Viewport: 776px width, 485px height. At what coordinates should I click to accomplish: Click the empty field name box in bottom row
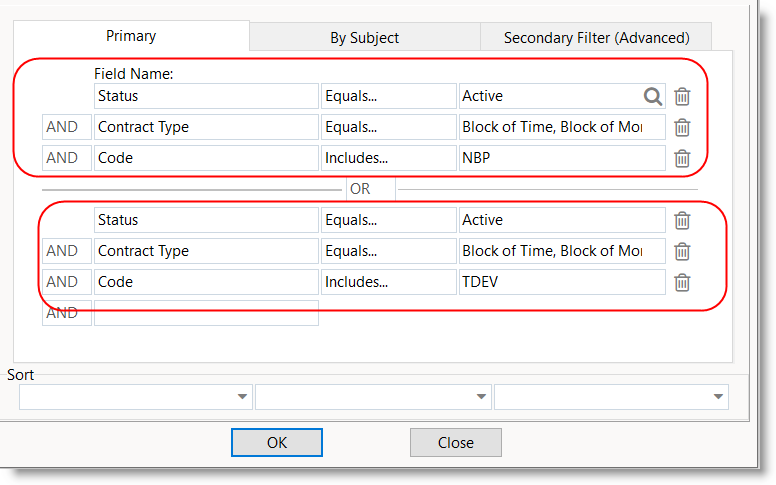[206, 313]
